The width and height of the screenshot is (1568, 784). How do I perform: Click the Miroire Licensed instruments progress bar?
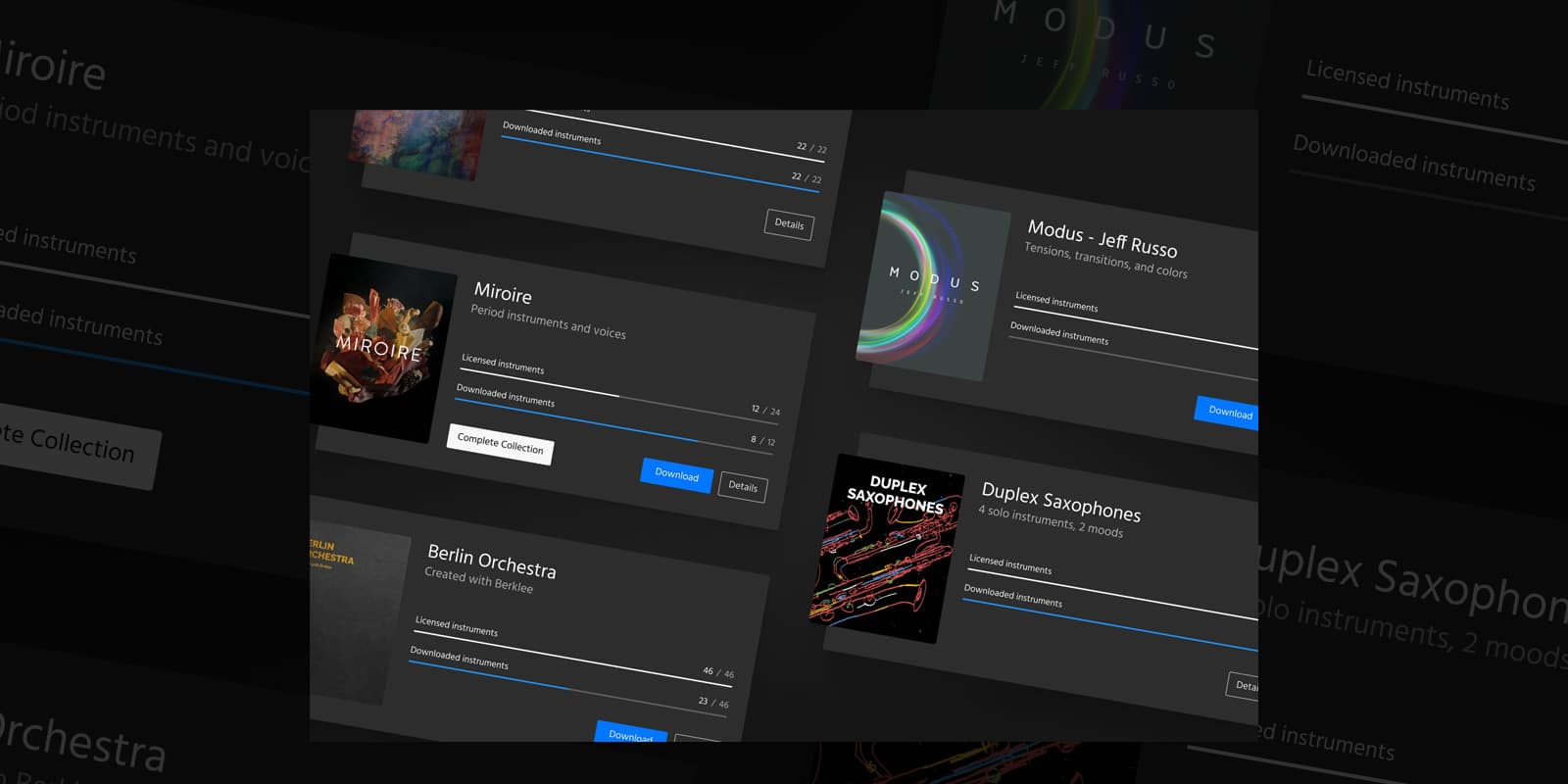[x=621, y=397]
